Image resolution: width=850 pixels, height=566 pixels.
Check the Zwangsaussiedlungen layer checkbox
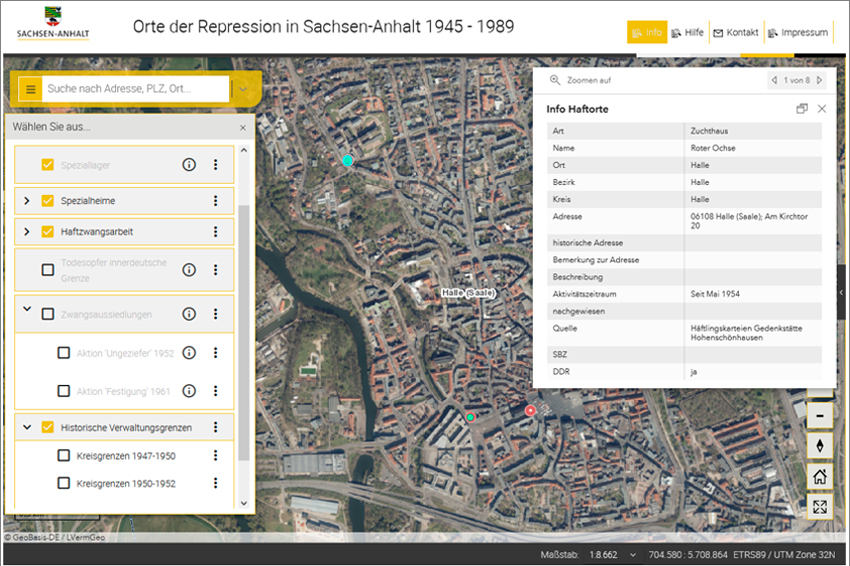click(48, 314)
